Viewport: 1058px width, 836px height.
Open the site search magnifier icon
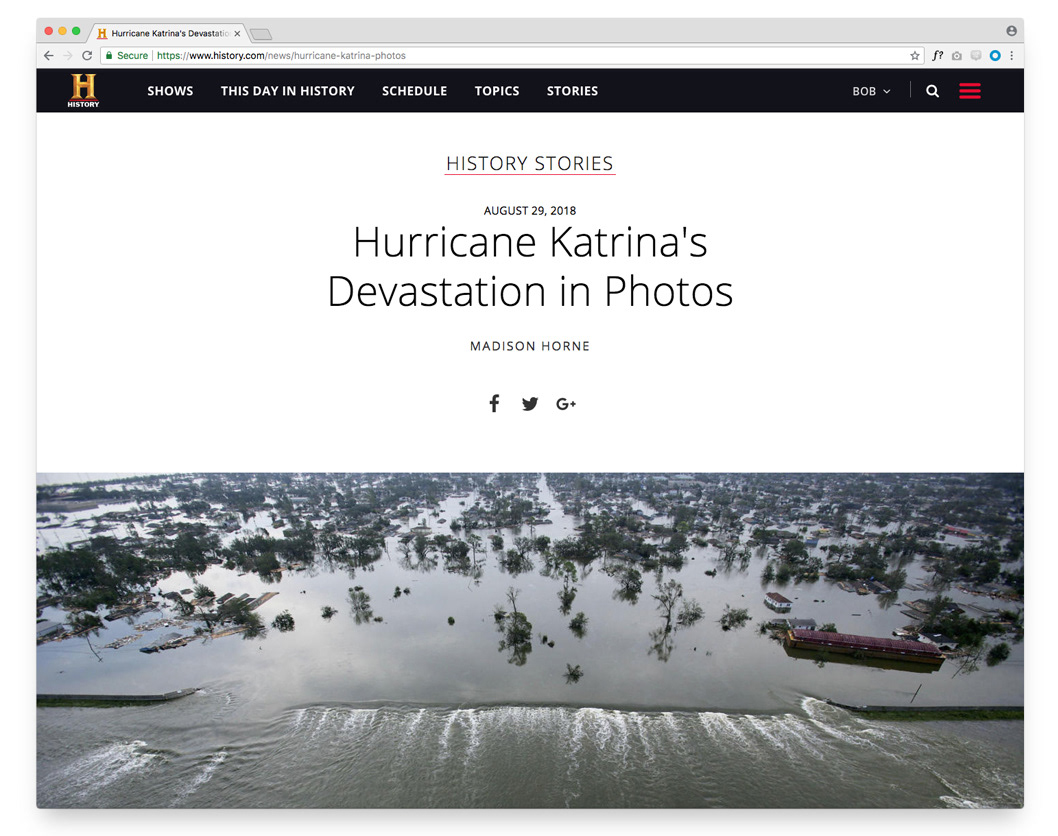click(x=932, y=91)
